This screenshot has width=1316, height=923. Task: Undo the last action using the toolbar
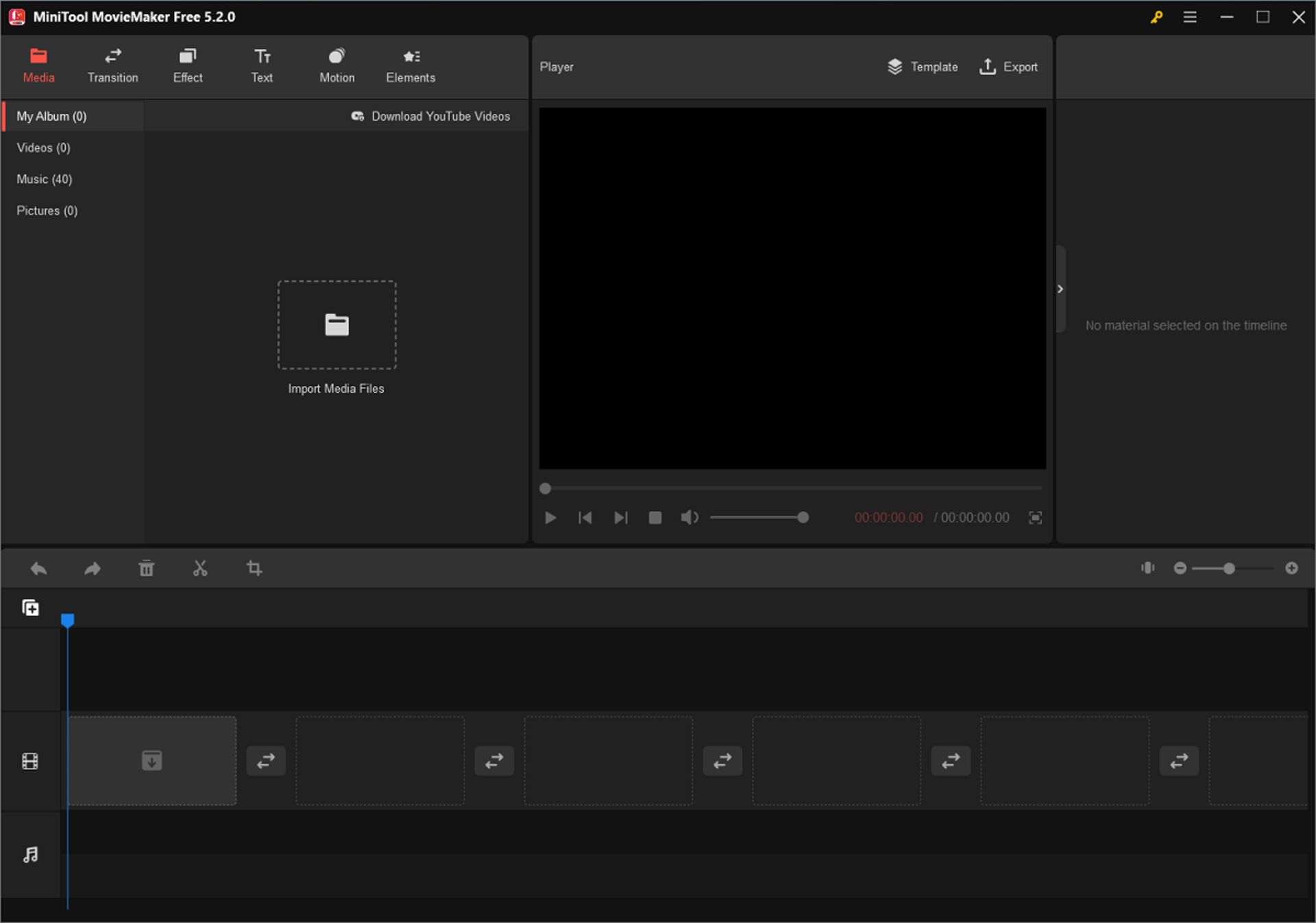38,568
